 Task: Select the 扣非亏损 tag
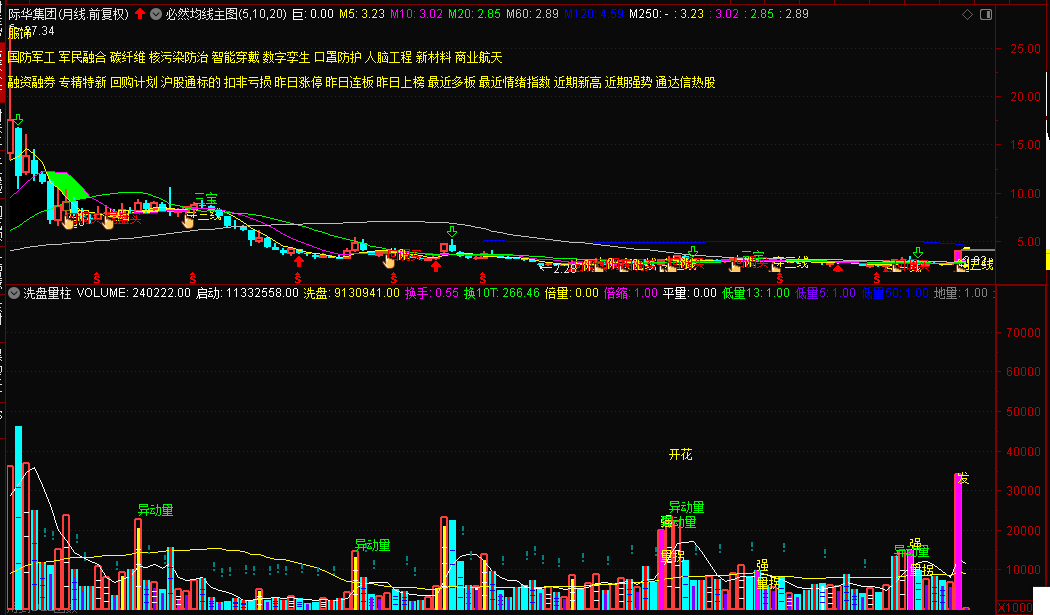click(248, 82)
